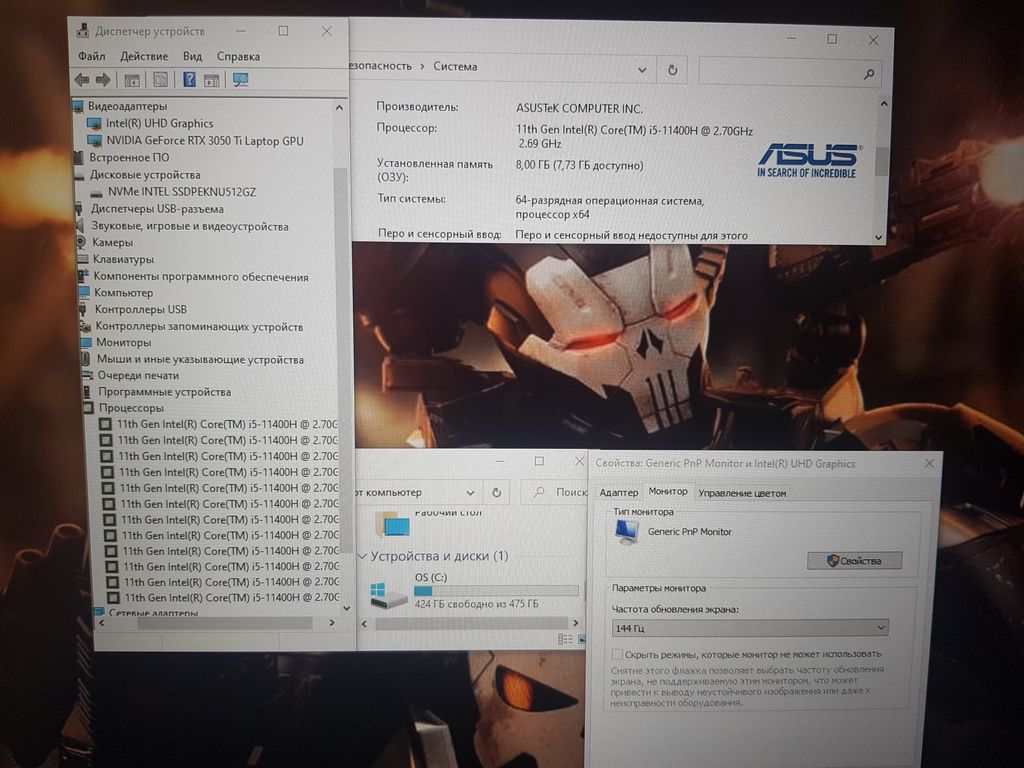Image resolution: width=1024 pixels, height=768 pixels.
Task: Select the OS (C:) drive icon
Action: [388, 596]
